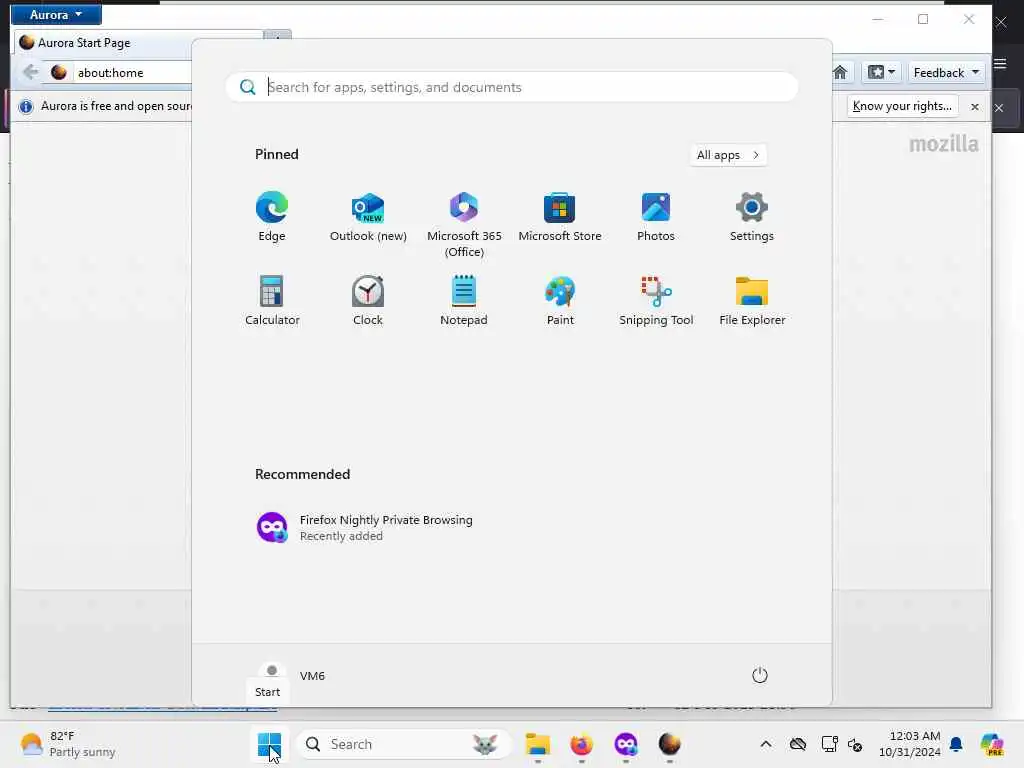The width and height of the screenshot is (1024, 768).
Task: Click the Windows Start button on taskbar
Action: (x=269, y=744)
